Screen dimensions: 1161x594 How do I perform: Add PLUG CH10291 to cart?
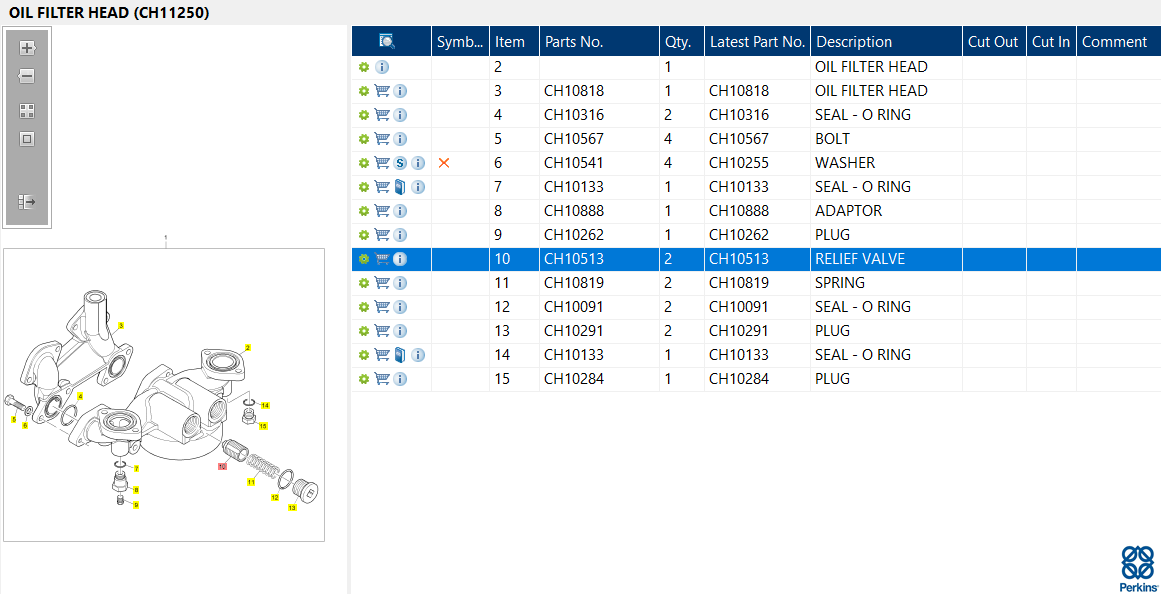382,331
